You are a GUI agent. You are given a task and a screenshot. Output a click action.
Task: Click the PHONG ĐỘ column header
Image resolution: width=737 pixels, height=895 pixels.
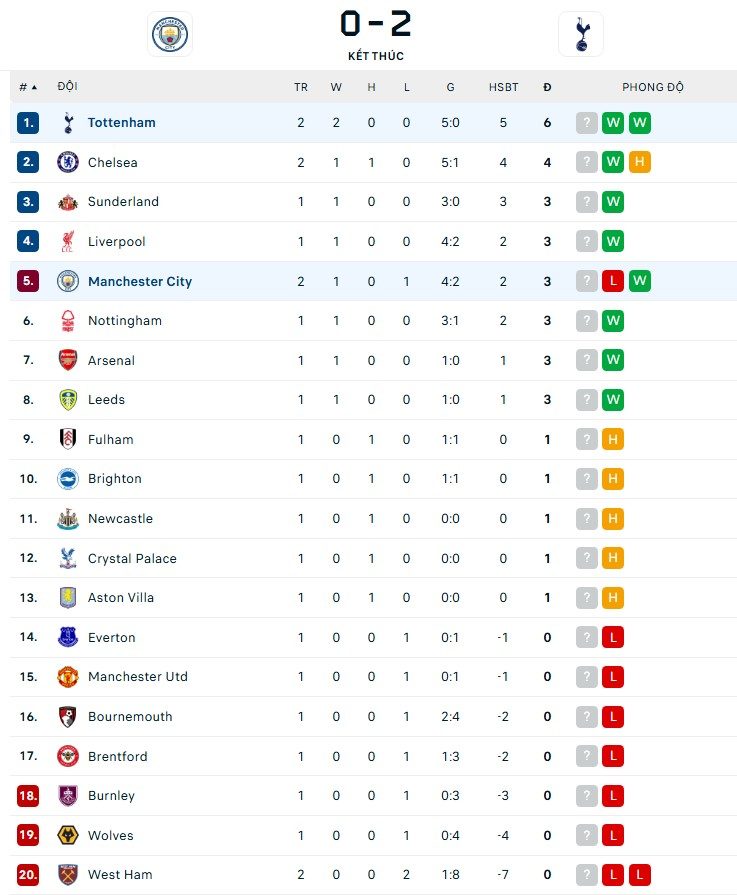[x=653, y=87]
